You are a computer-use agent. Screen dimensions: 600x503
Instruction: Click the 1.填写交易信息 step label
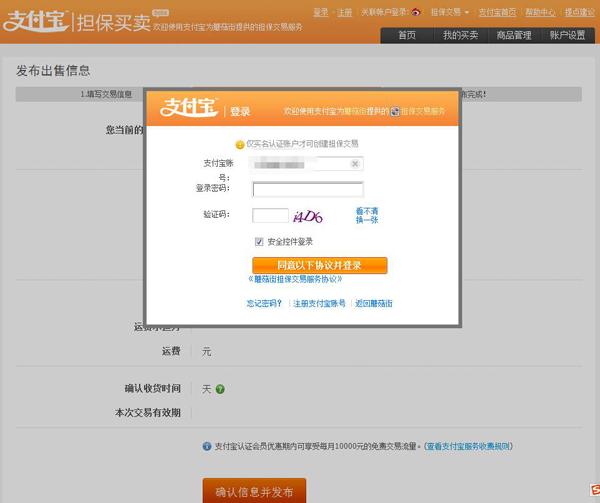pyautogui.click(x=106, y=94)
